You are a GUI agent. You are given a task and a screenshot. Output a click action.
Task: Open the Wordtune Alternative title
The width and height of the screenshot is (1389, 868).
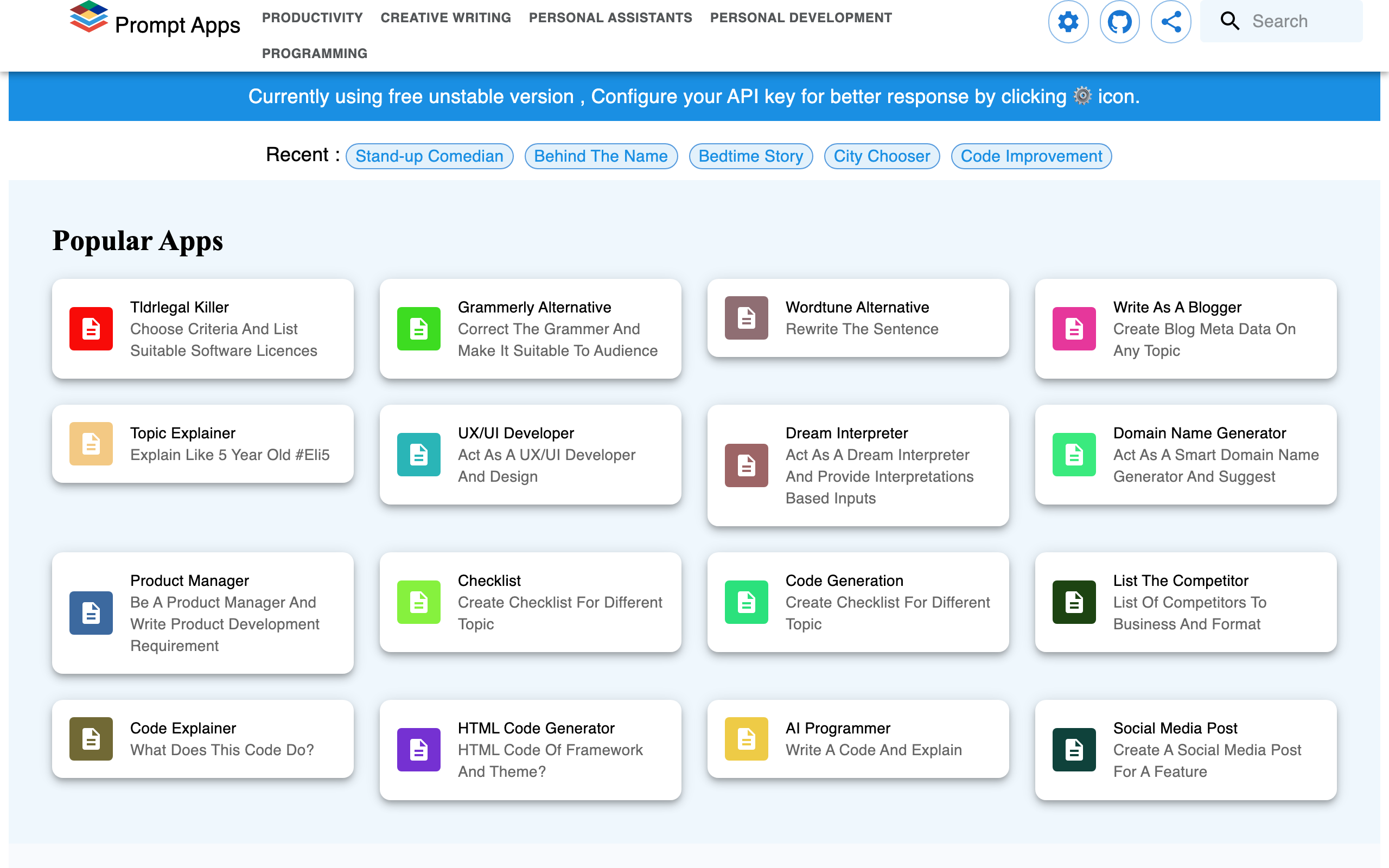coord(857,307)
